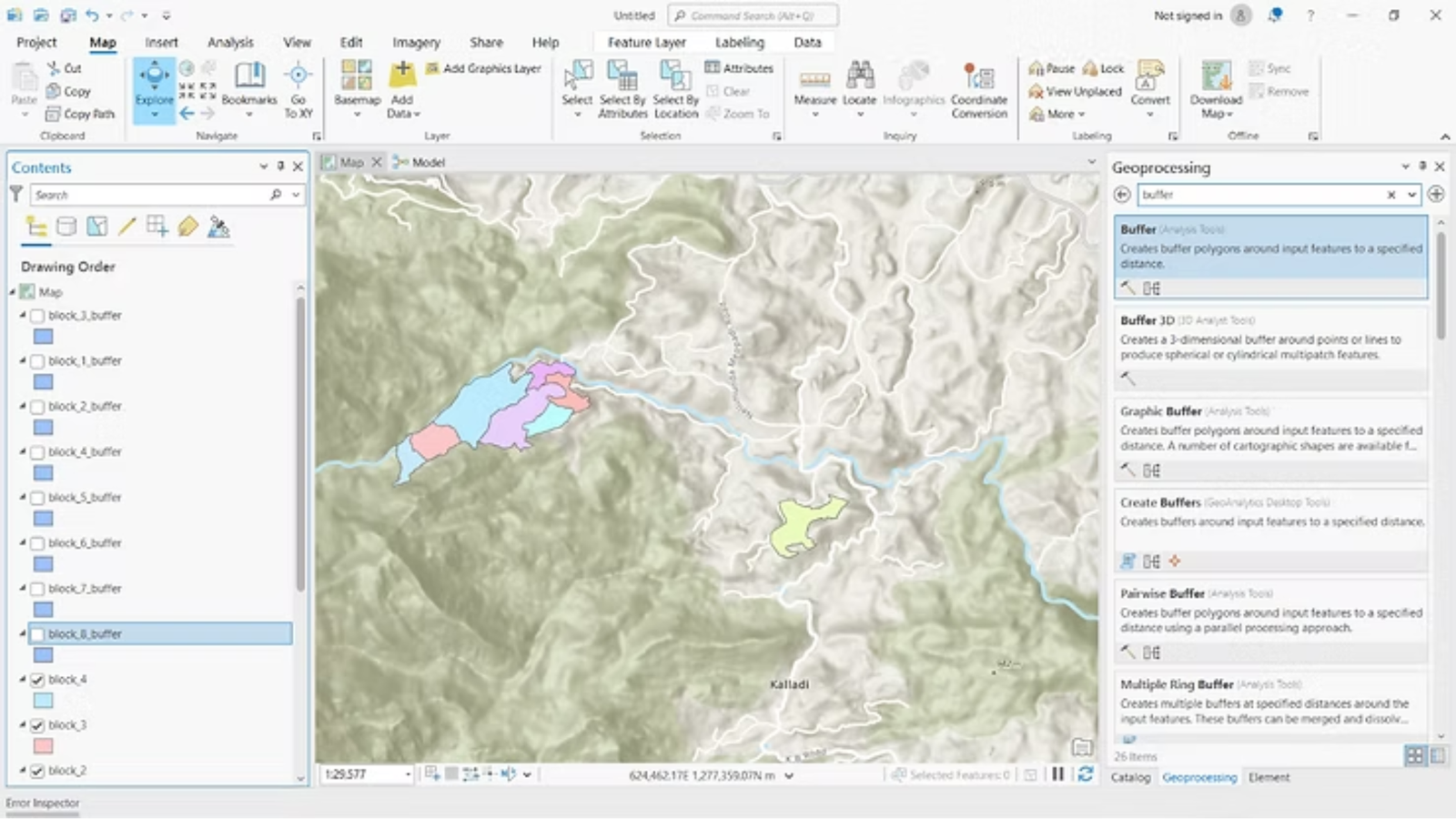Enable visibility for block_8_buffer layer
The width and height of the screenshot is (1456, 819).
click(x=36, y=633)
